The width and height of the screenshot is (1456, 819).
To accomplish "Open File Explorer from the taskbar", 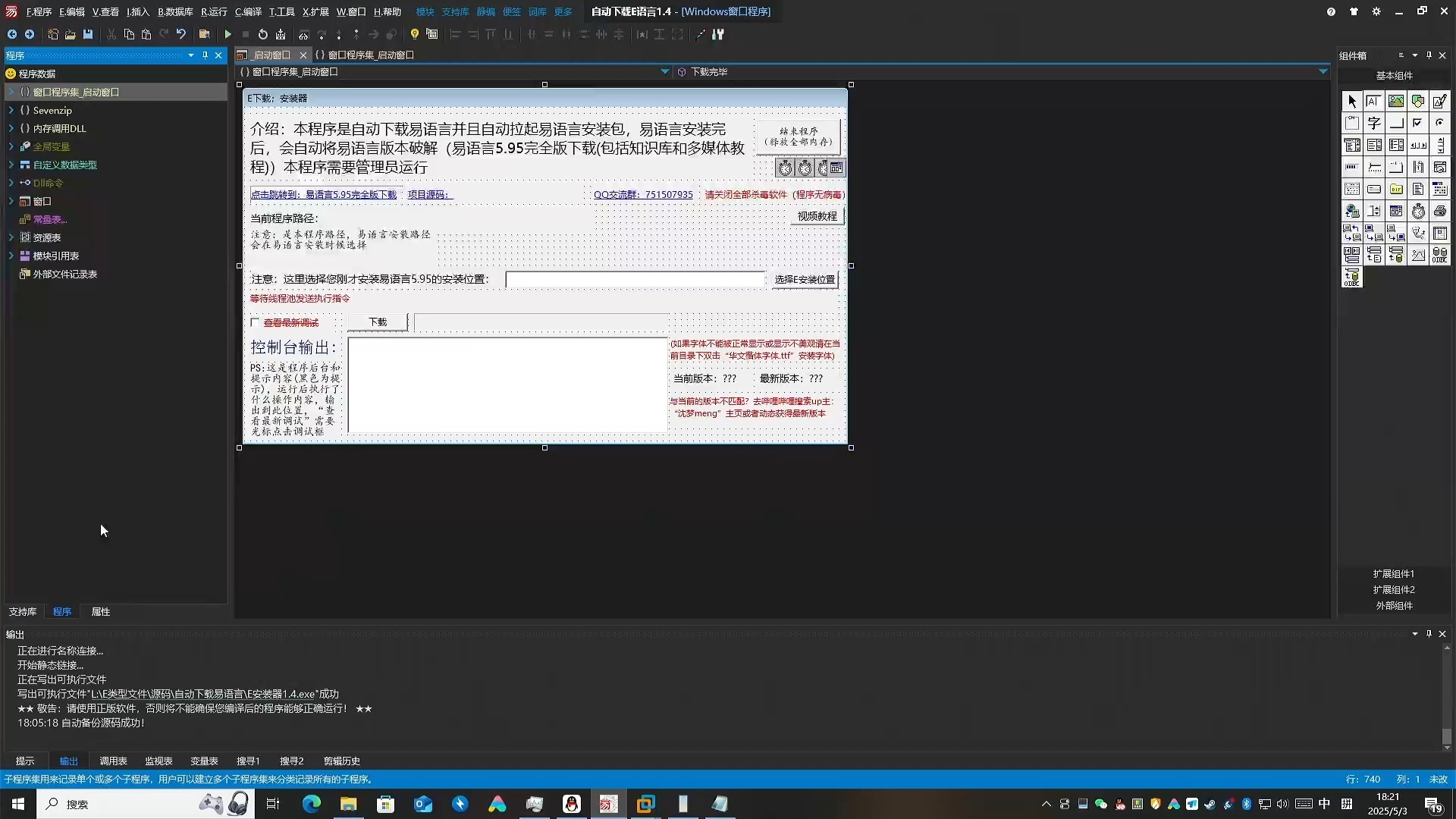I will [348, 804].
